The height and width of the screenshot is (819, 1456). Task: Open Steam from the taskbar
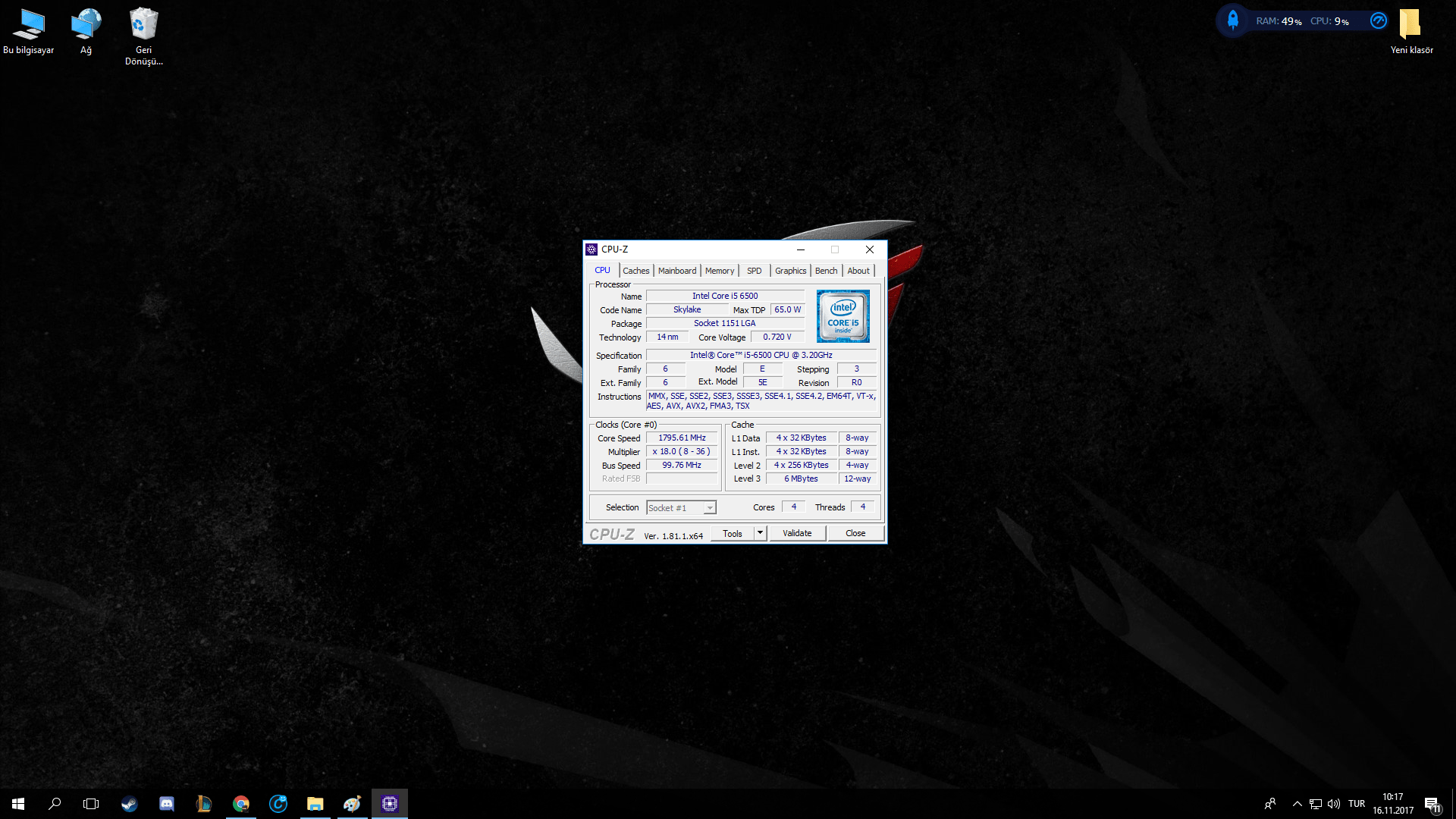129,804
